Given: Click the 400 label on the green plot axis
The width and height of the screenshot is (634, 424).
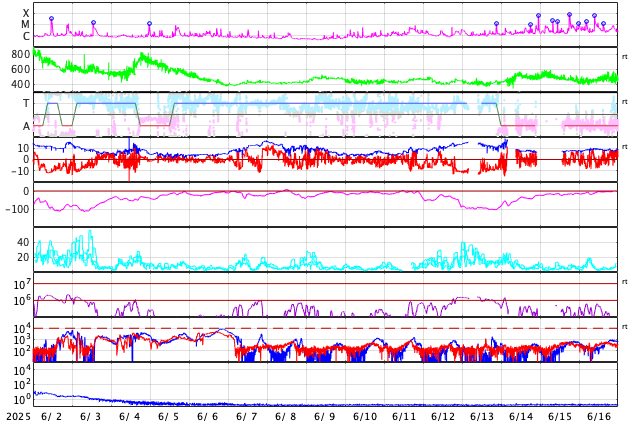Looking at the screenshot, I should point(21,84).
